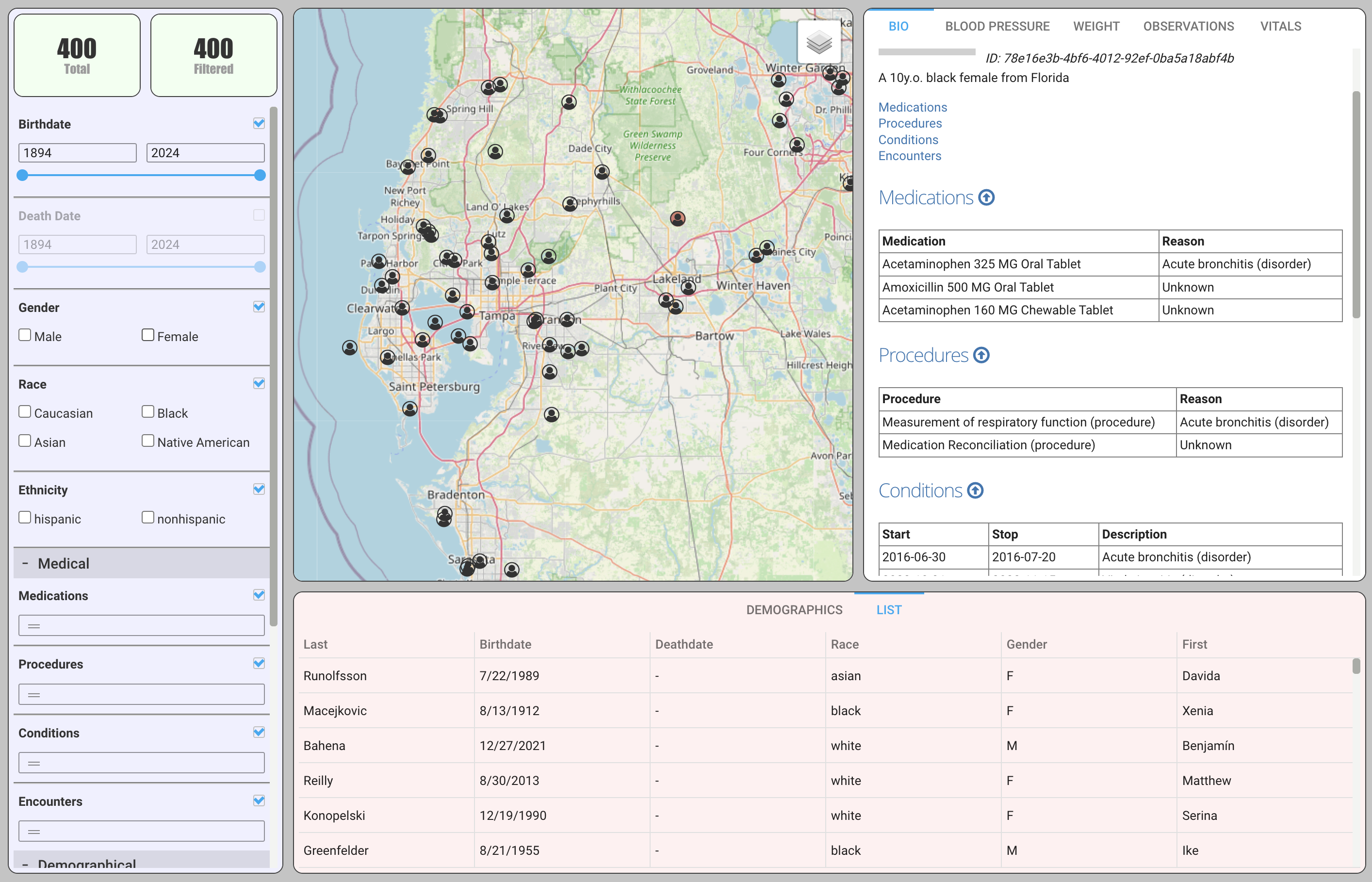The height and width of the screenshot is (882, 1372).
Task: Click the red highlighted patient marker
Action: click(x=677, y=218)
